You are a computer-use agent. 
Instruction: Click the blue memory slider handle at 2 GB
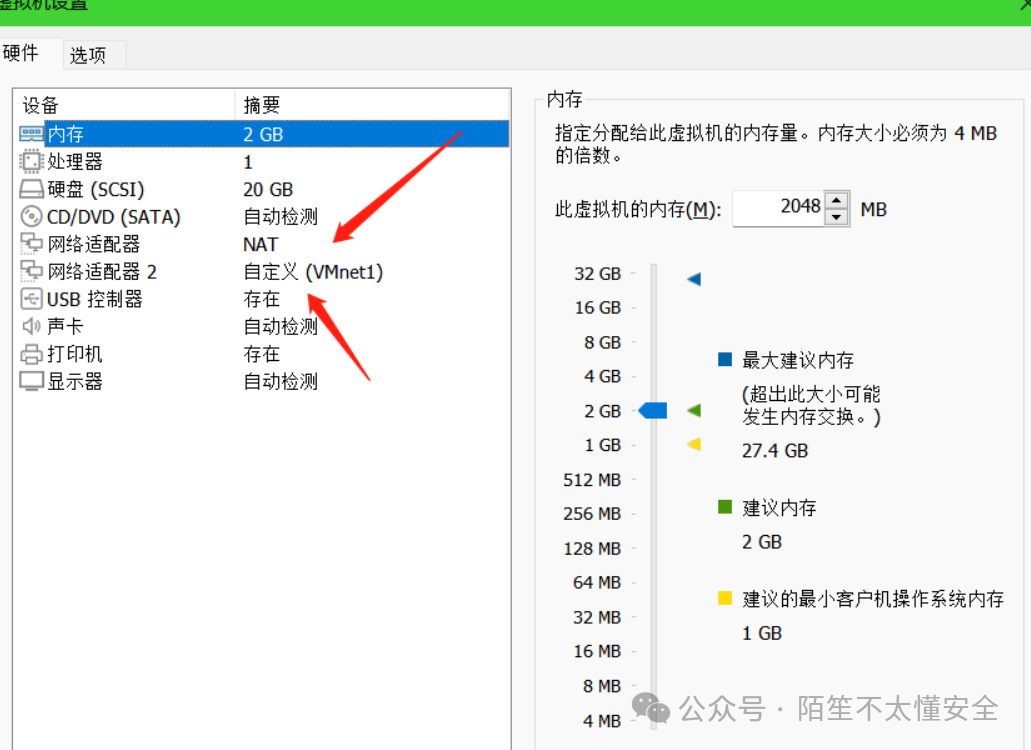[x=652, y=410]
